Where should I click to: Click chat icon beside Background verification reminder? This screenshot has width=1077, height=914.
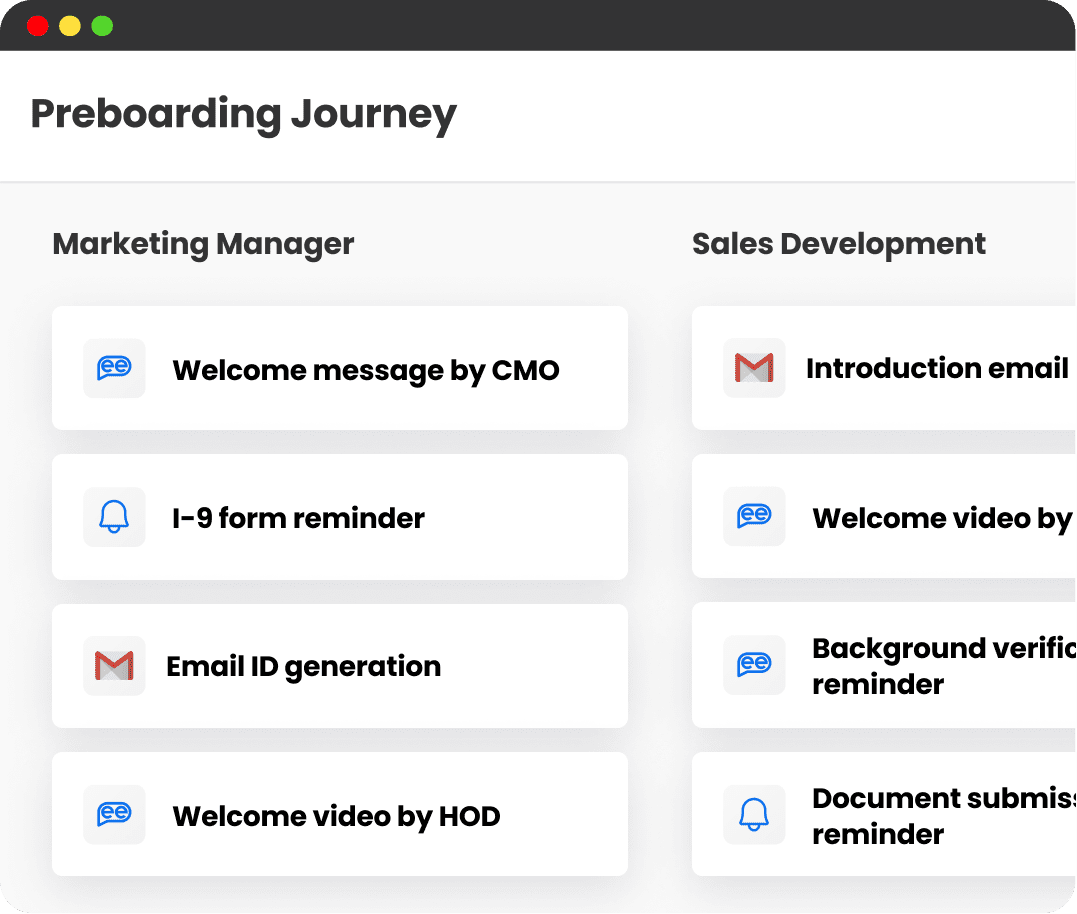(x=754, y=665)
